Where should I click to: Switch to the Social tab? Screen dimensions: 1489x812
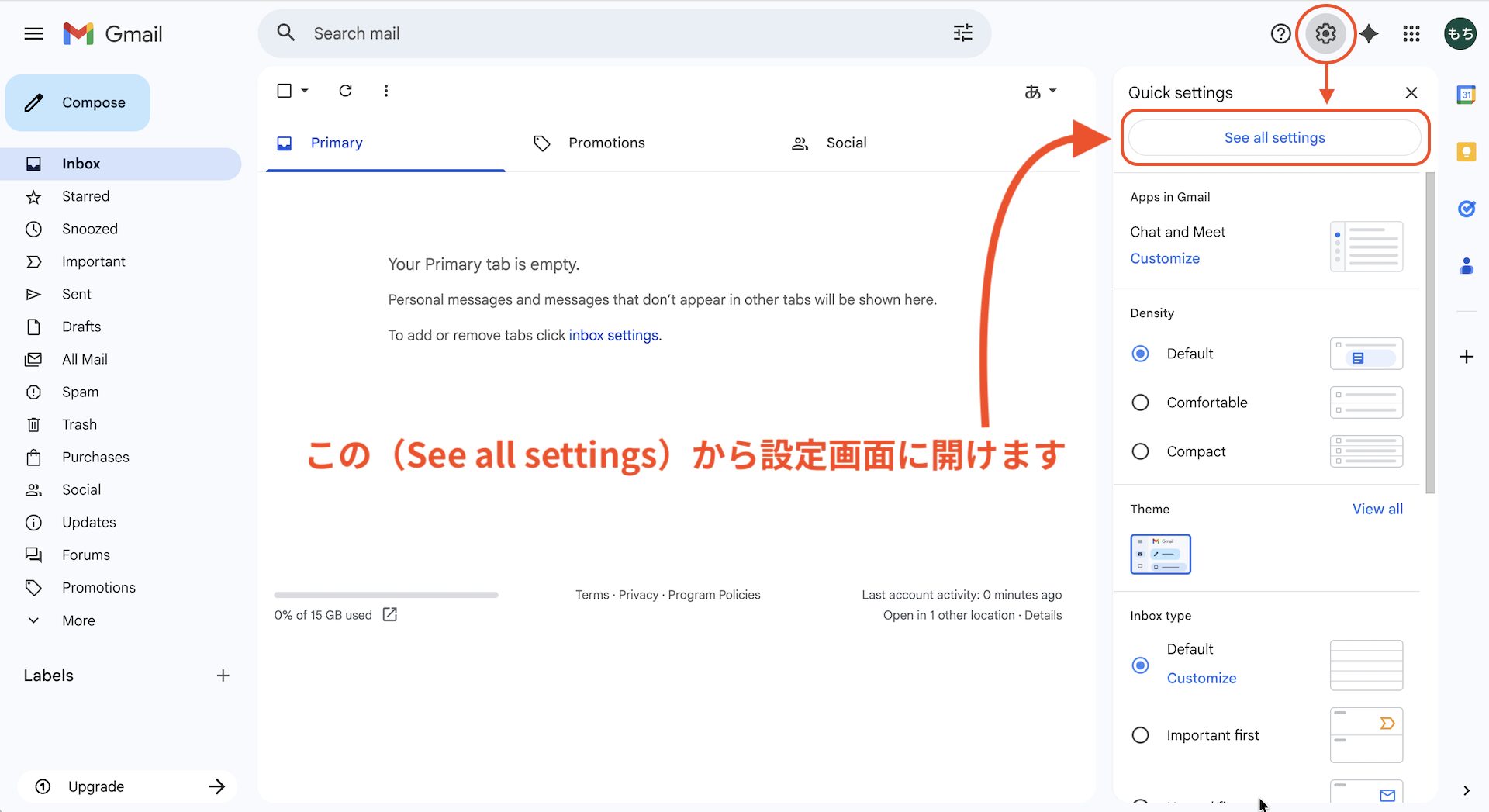pos(845,143)
